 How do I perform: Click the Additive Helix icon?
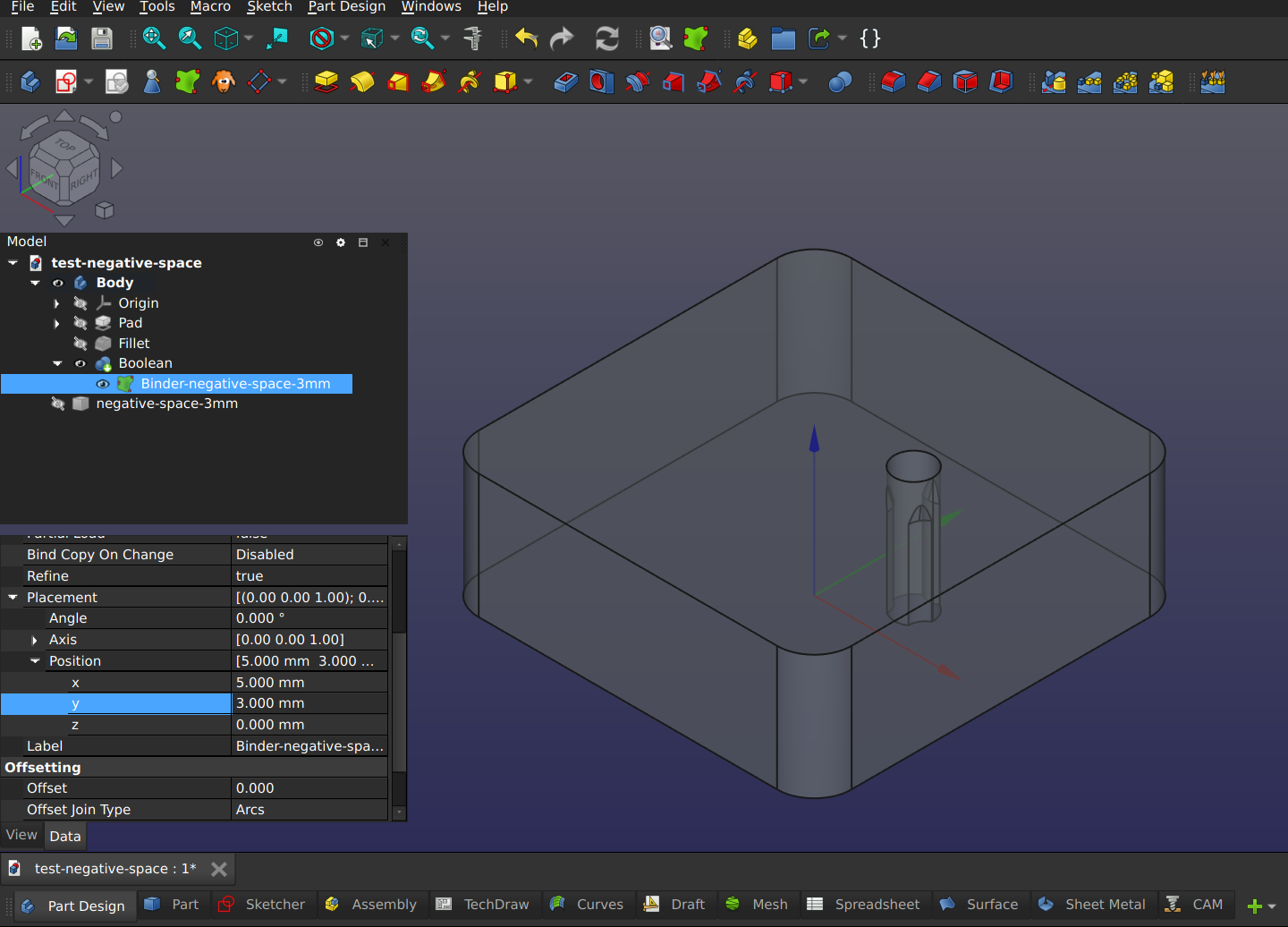(470, 82)
